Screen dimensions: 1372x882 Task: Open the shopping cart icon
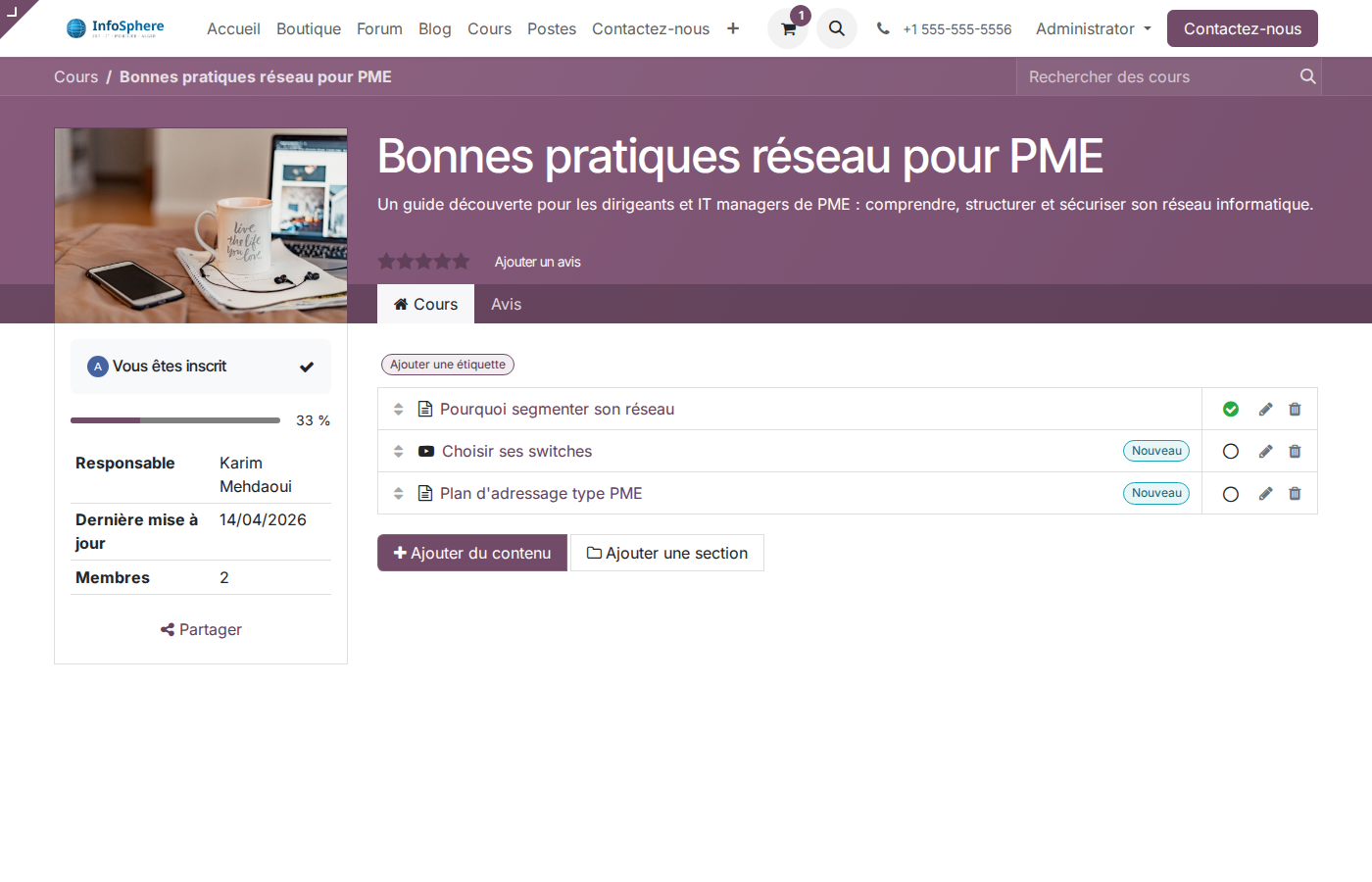tap(788, 28)
